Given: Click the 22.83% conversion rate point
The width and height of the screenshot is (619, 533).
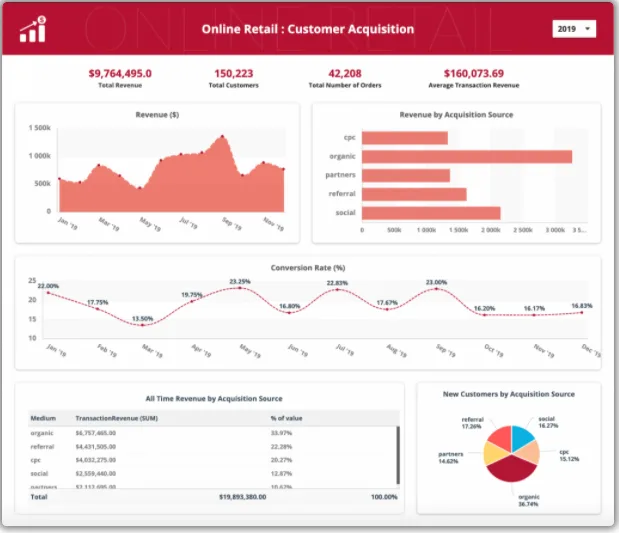Looking at the screenshot, I should (x=337, y=289).
